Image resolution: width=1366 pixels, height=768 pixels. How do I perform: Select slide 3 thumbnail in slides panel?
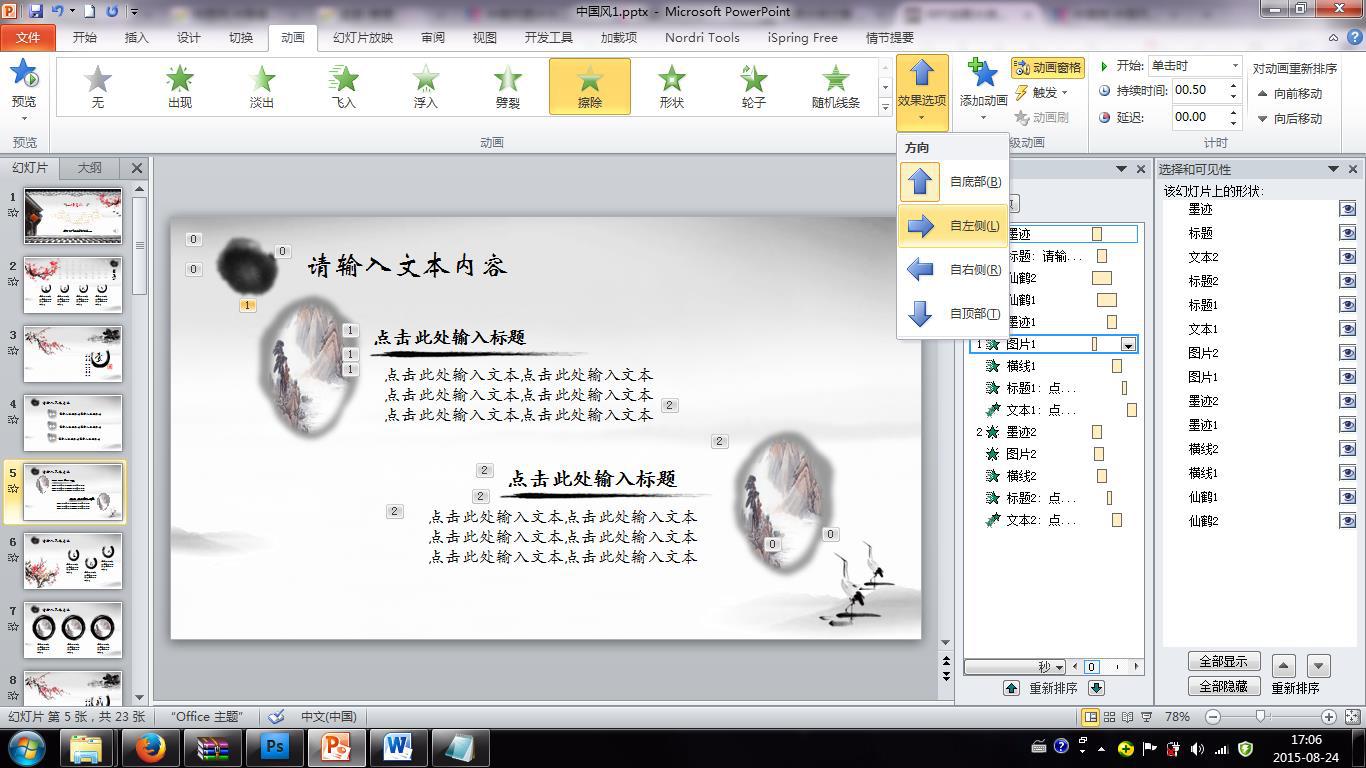tap(72, 352)
